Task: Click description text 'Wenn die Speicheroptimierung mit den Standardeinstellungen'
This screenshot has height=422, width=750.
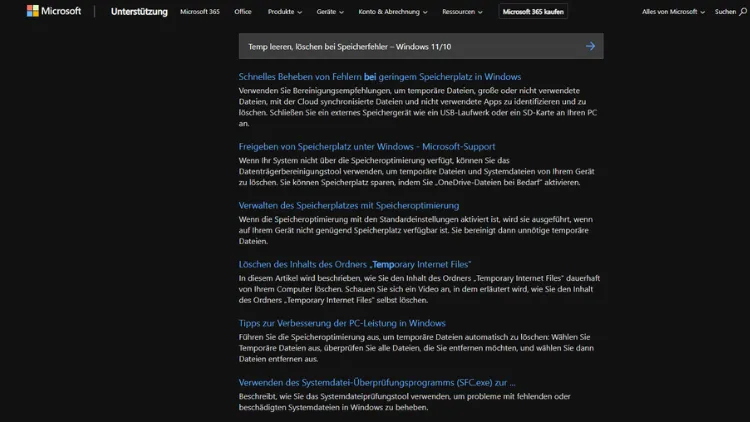Action: pyautogui.click(x=416, y=230)
